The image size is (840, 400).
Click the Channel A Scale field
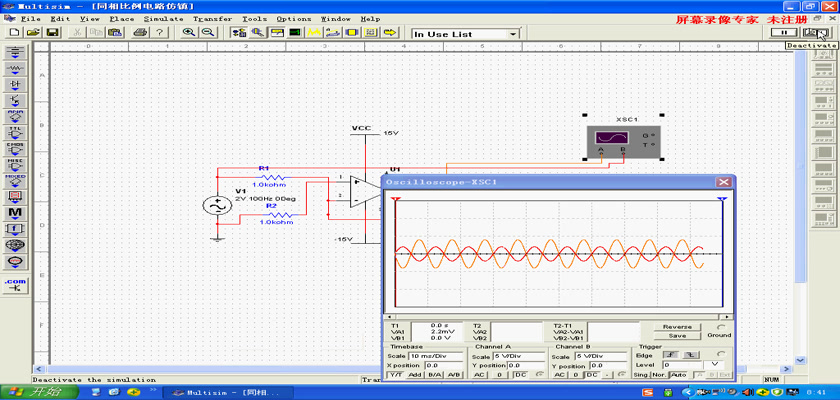[x=518, y=356]
